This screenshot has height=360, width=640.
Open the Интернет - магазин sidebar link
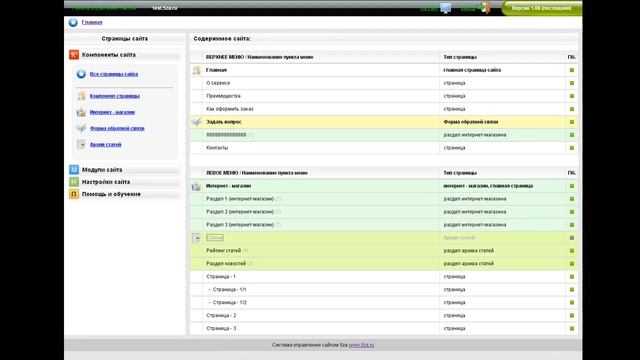(x=112, y=112)
